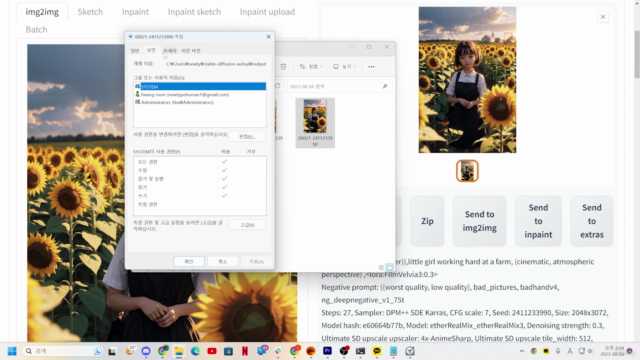Viewport: 640px width, 360px height.
Task: Switch to the 일반 tab in properties dialog
Action: click(135, 51)
